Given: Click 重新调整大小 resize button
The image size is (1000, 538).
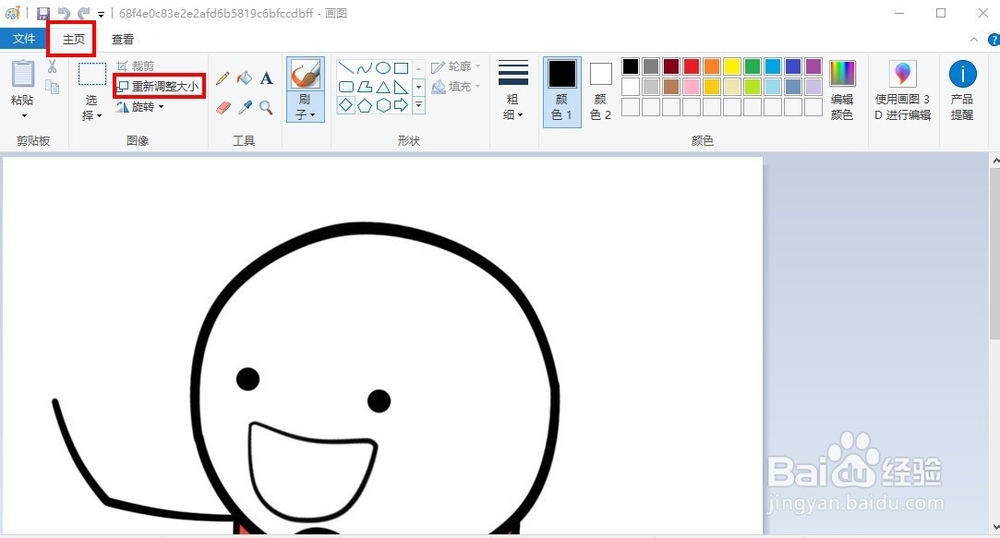Looking at the screenshot, I should (159, 86).
